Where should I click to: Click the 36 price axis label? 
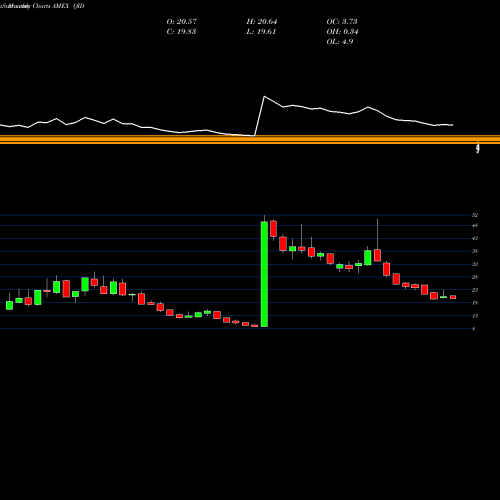tap(475, 251)
